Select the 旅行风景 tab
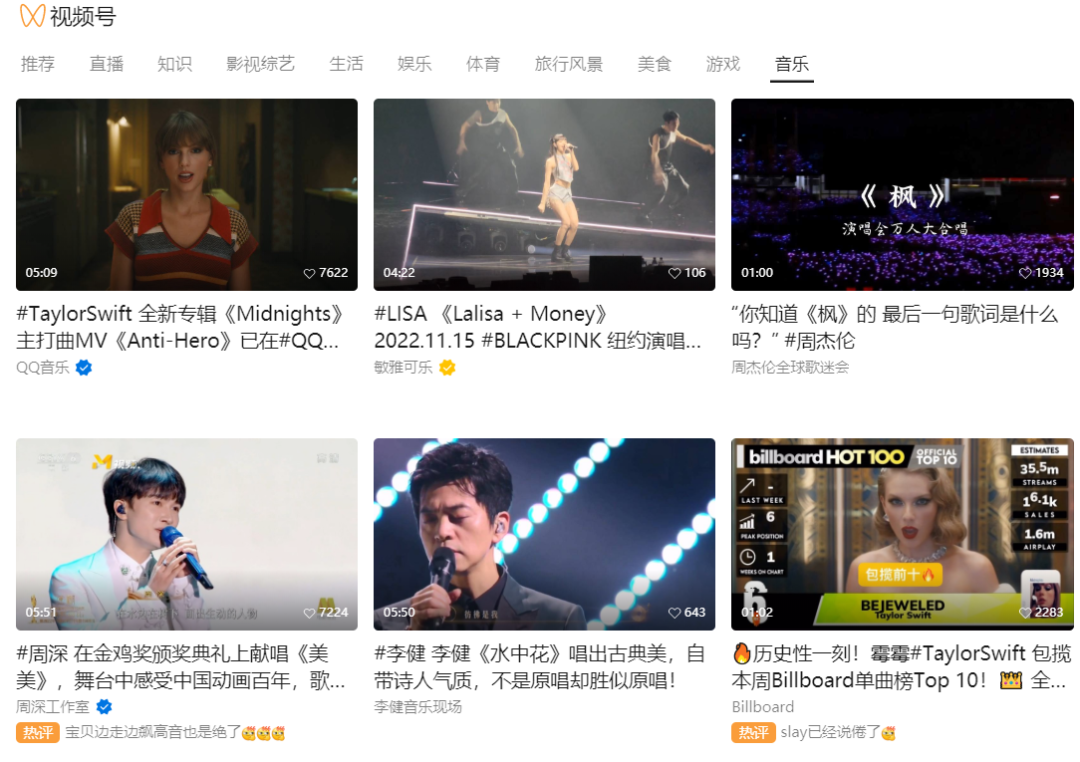This screenshot has height=762, width=1080. pyautogui.click(x=568, y=64)
